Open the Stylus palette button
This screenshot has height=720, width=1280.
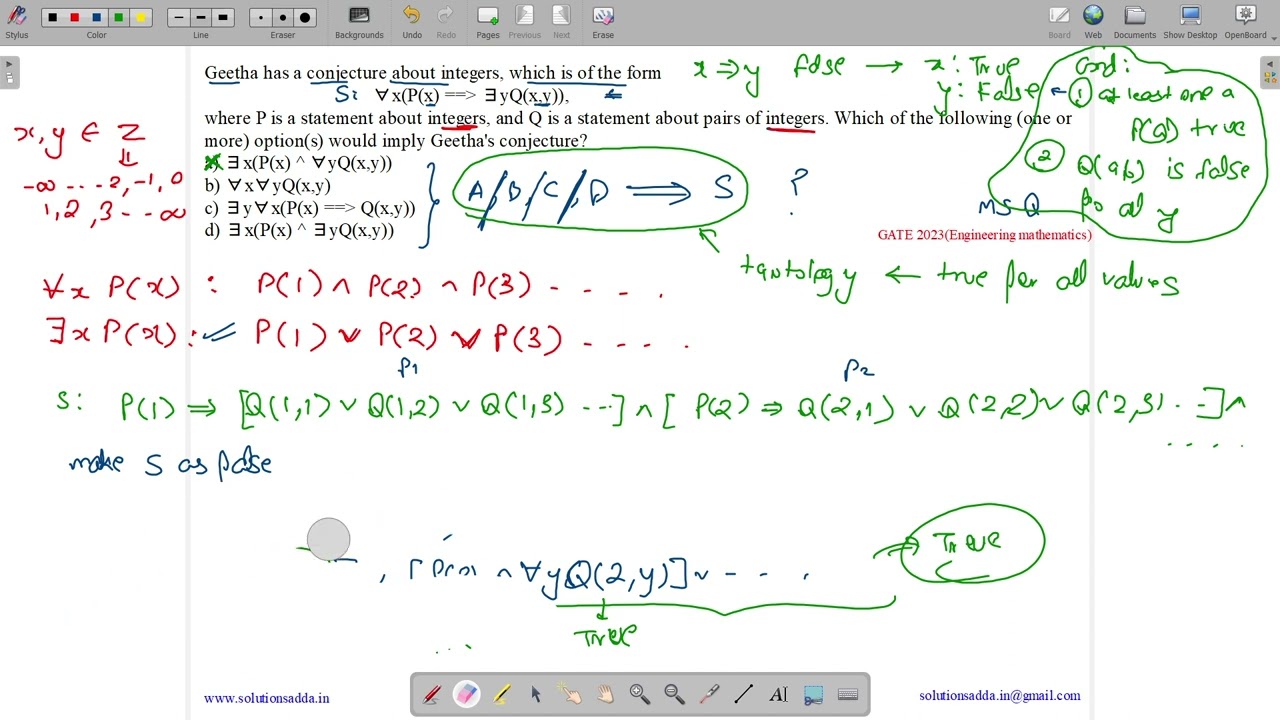click(17, 22)
